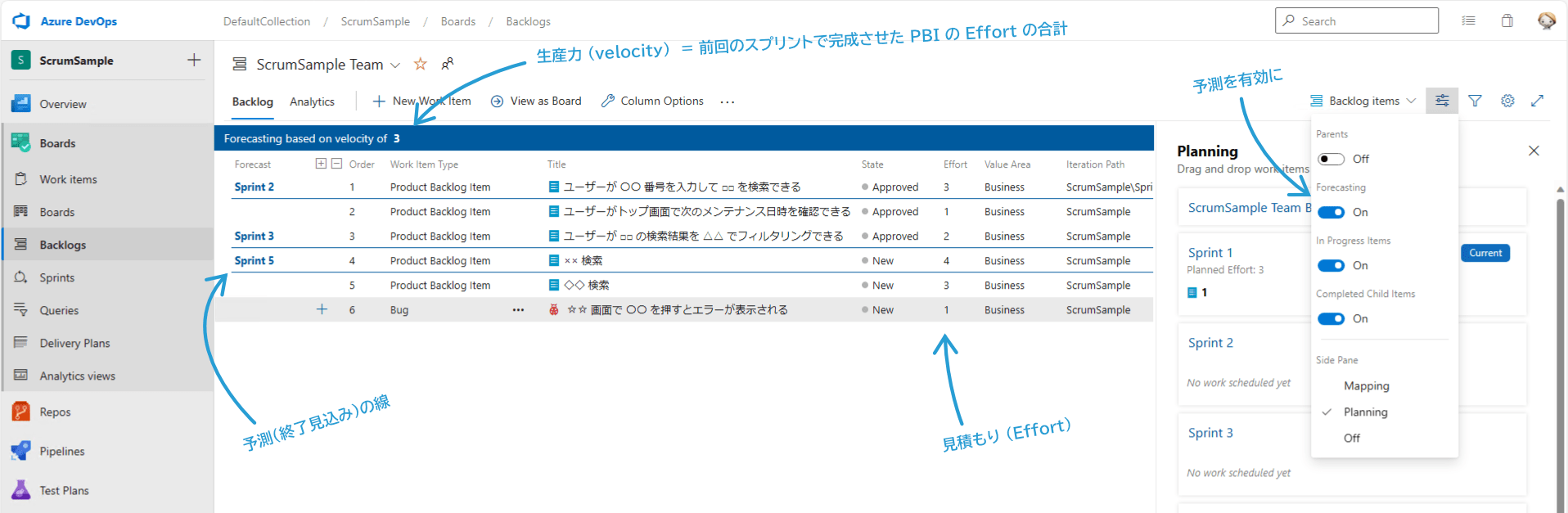Open backlog item '××検索'
Viewport: 1568px width, 513px height.
pos(583,261)
